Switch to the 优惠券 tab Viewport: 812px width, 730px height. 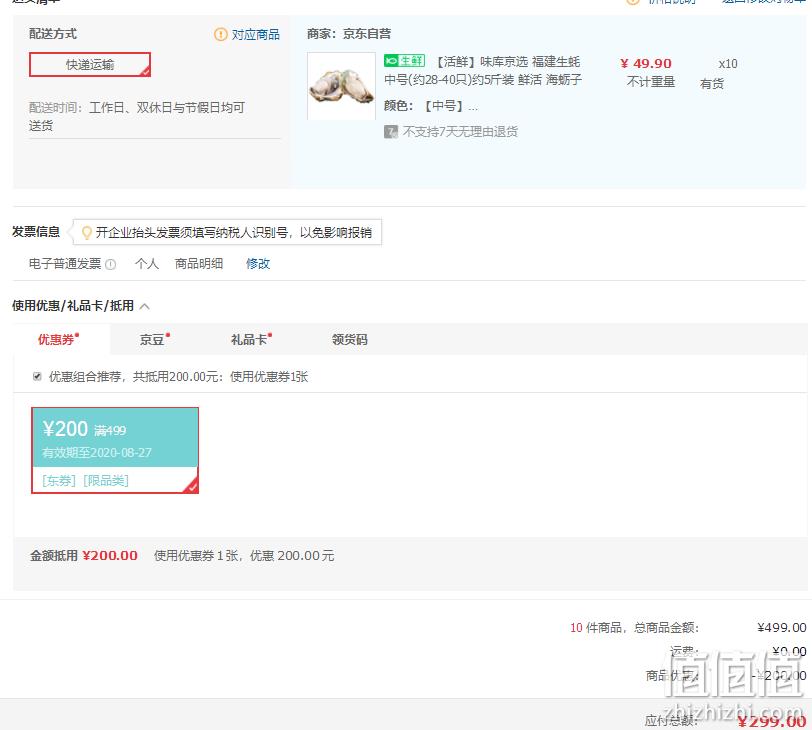(x=61, y=339)
